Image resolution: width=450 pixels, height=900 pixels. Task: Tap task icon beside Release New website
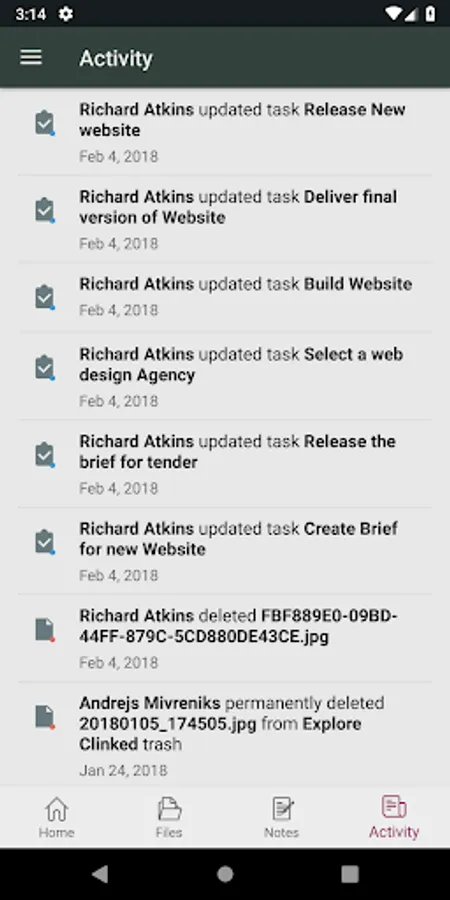point(45,123)
